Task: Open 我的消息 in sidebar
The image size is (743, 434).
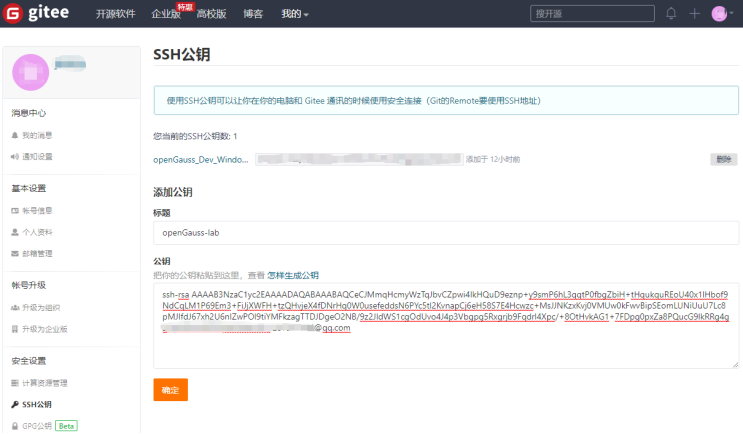Action: (x=37, y=136)
